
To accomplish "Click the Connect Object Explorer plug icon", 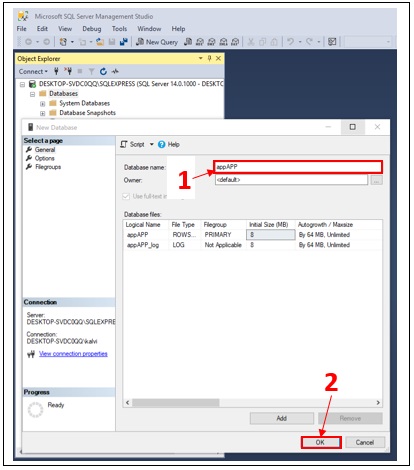I will pyautogui.click(x=56, y=71).
